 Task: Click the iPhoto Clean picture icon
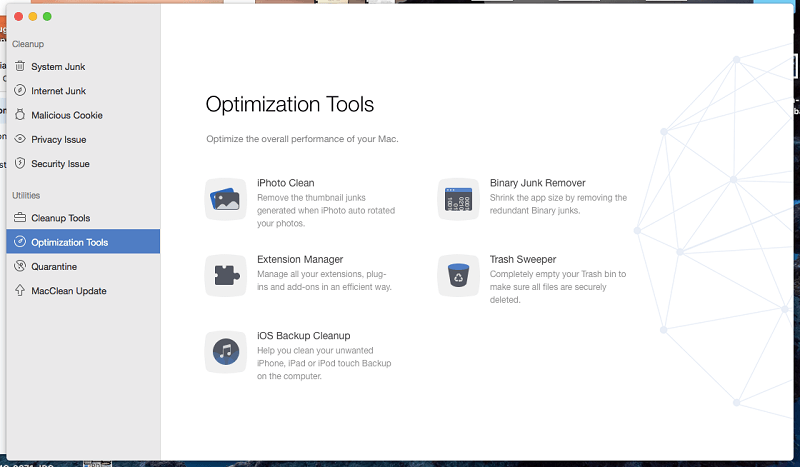pyautogui.click(x=225, y=199)
